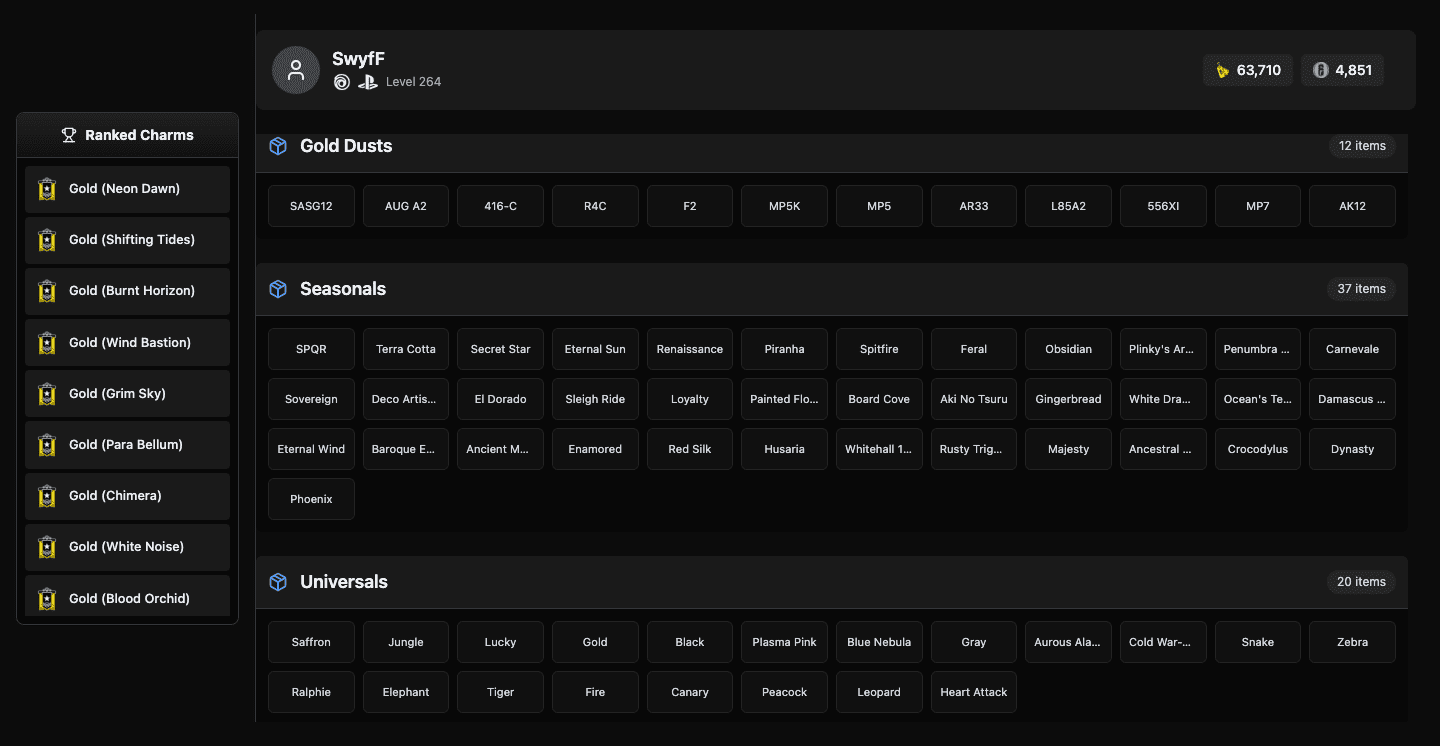The image size is (1440, 746).
Task: Click the charm icon next to Gold (Neon Dawn)
Action: click(46, 188)
